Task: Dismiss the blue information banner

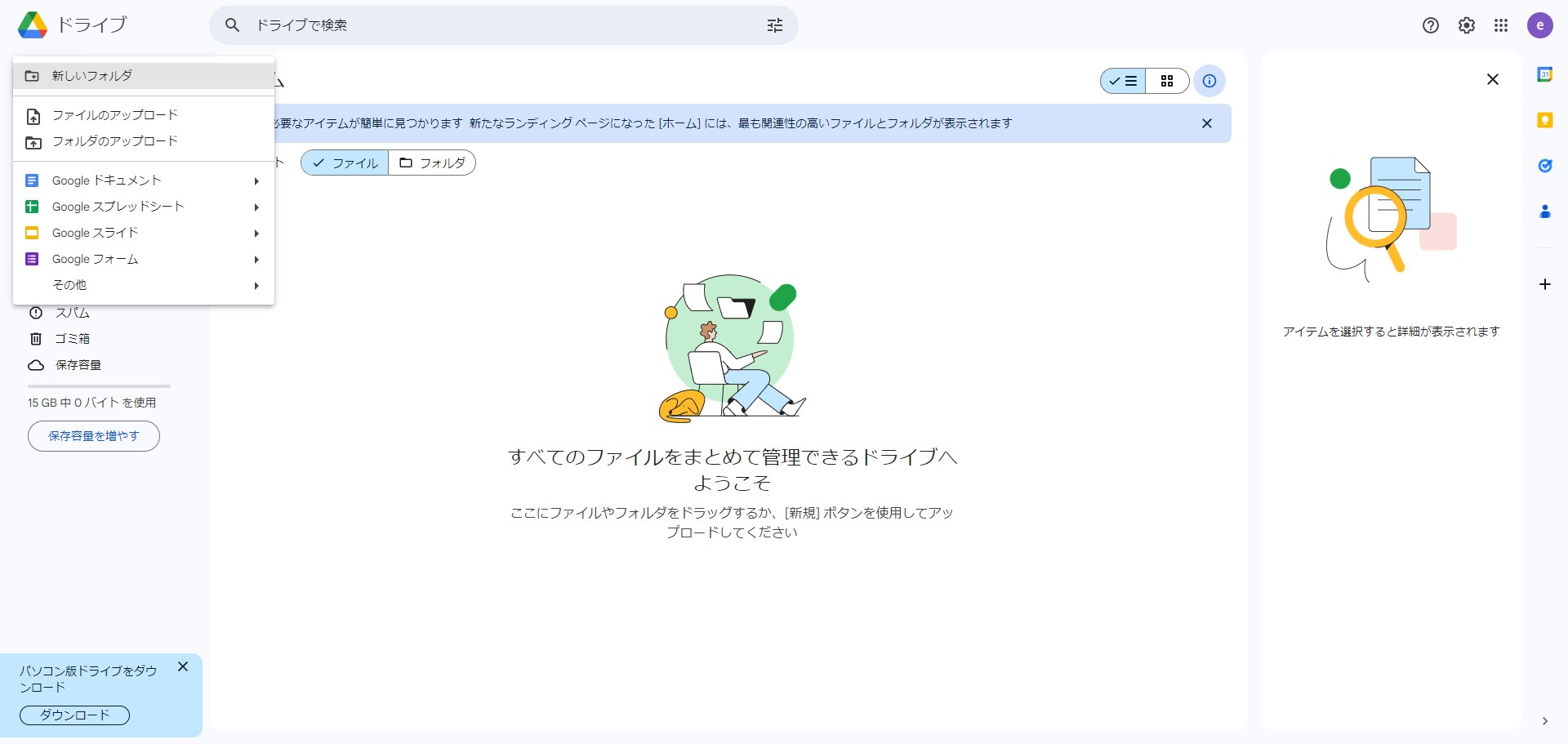Action: point(1207,123)
